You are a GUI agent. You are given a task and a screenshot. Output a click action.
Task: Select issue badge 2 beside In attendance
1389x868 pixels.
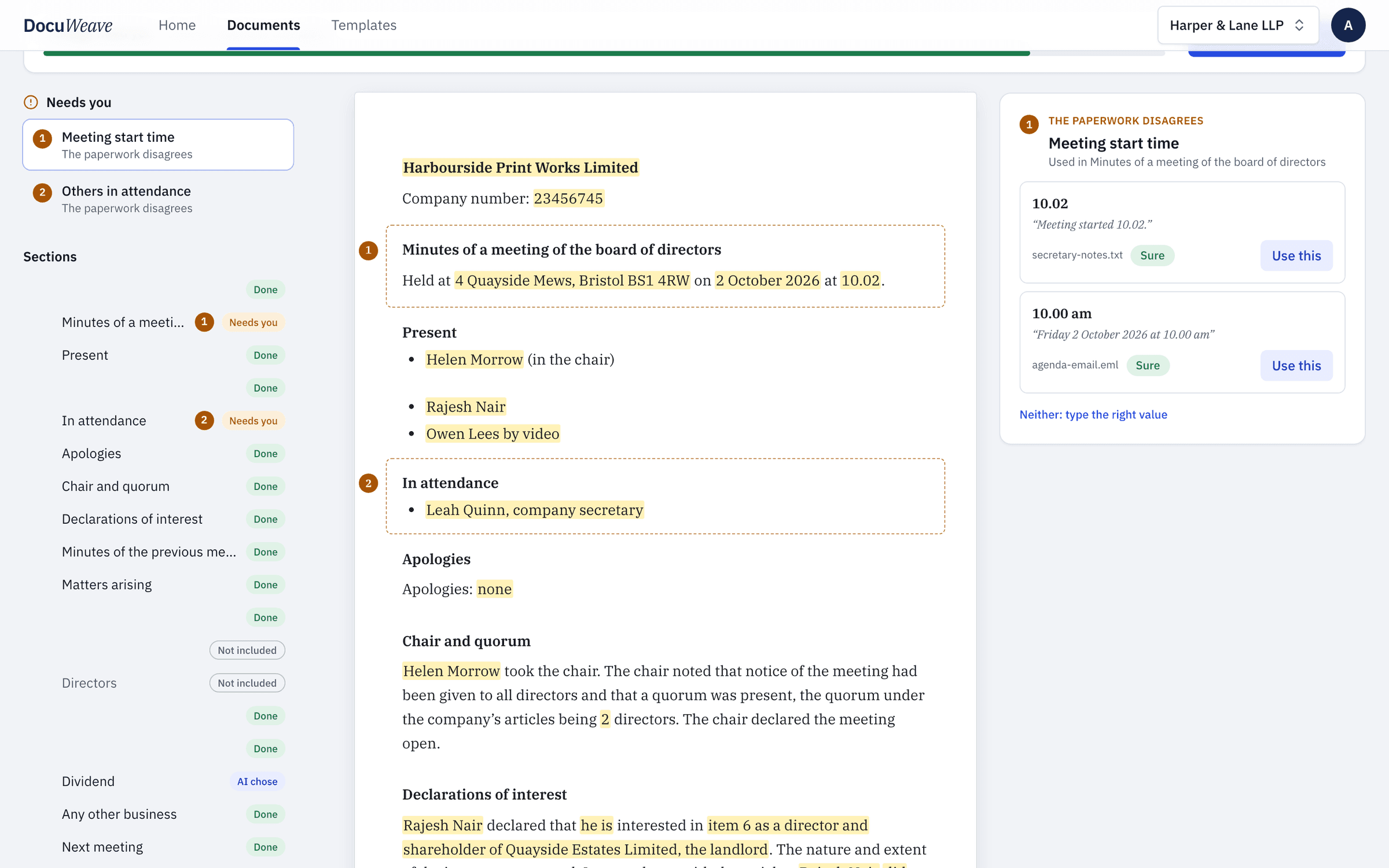368,483
